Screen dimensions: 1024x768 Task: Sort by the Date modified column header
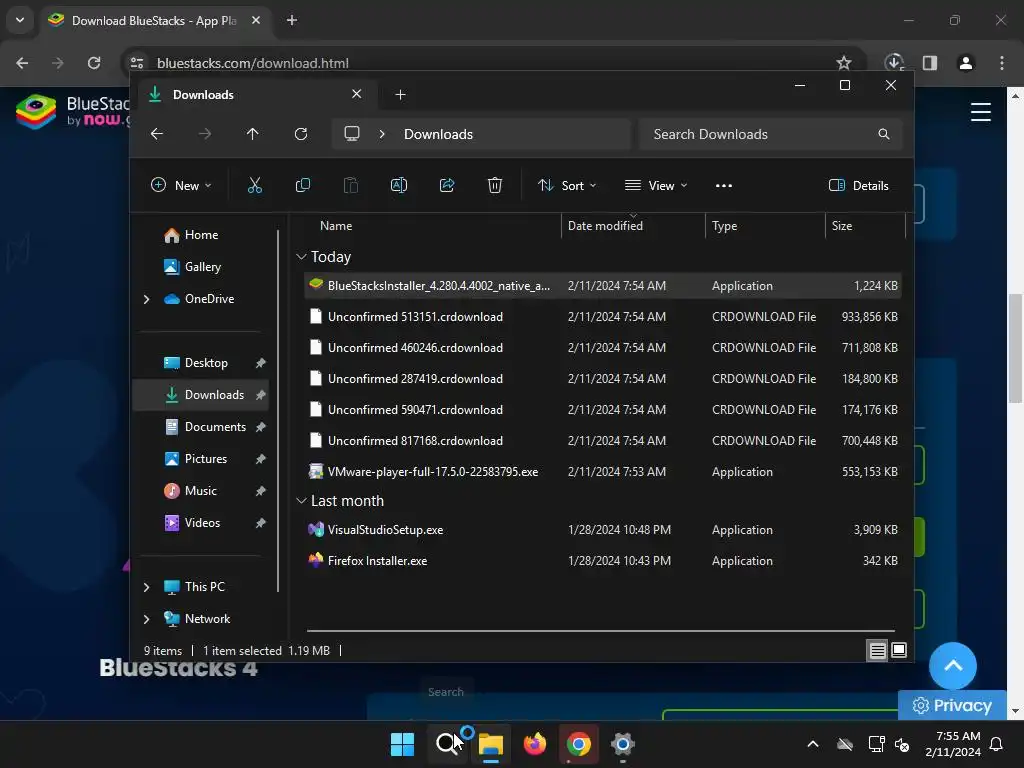(x=632, y=226)
